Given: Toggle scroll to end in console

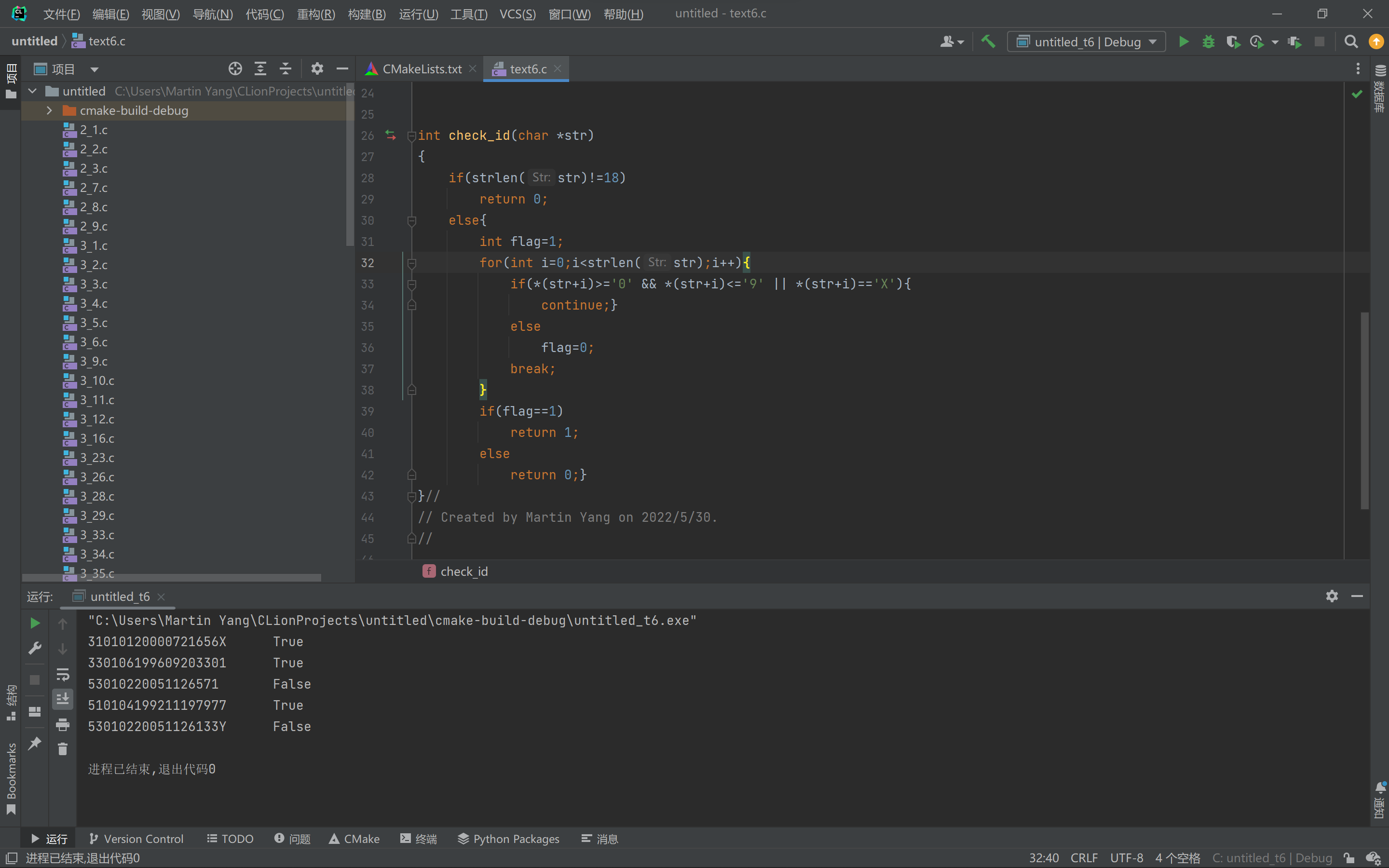Looking at the screenshot, I should pos(63,699).
